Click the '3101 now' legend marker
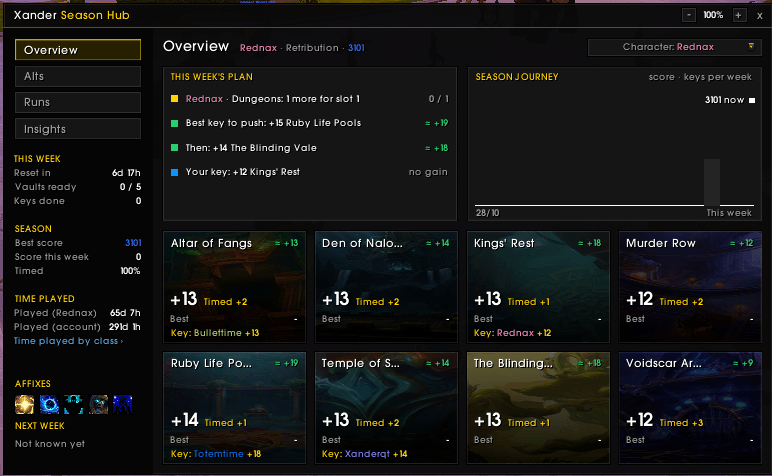 (x=752, y=100)
